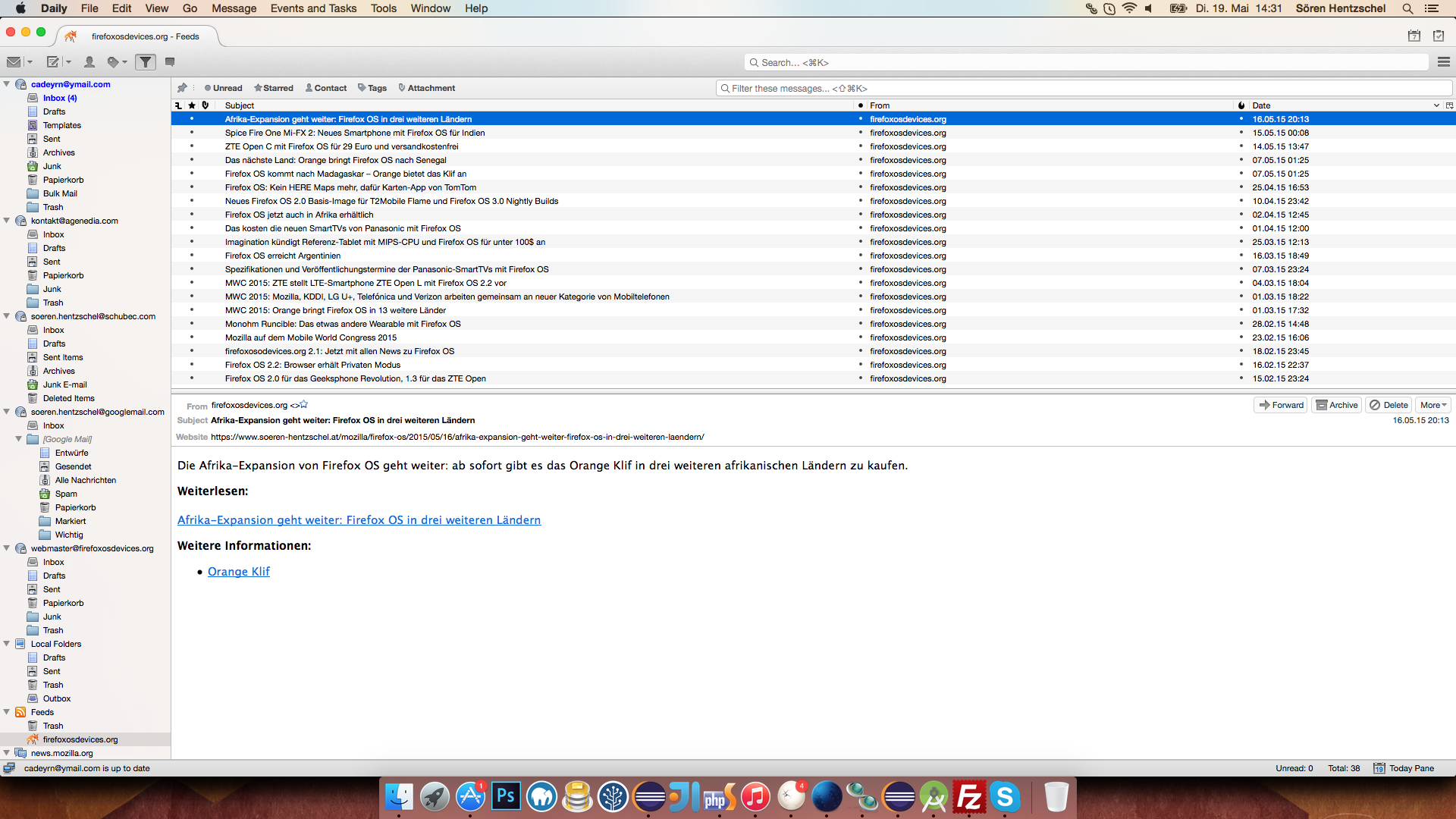
Task: Toggle the Starred quick filter
Action: click(x=274, y=88)
